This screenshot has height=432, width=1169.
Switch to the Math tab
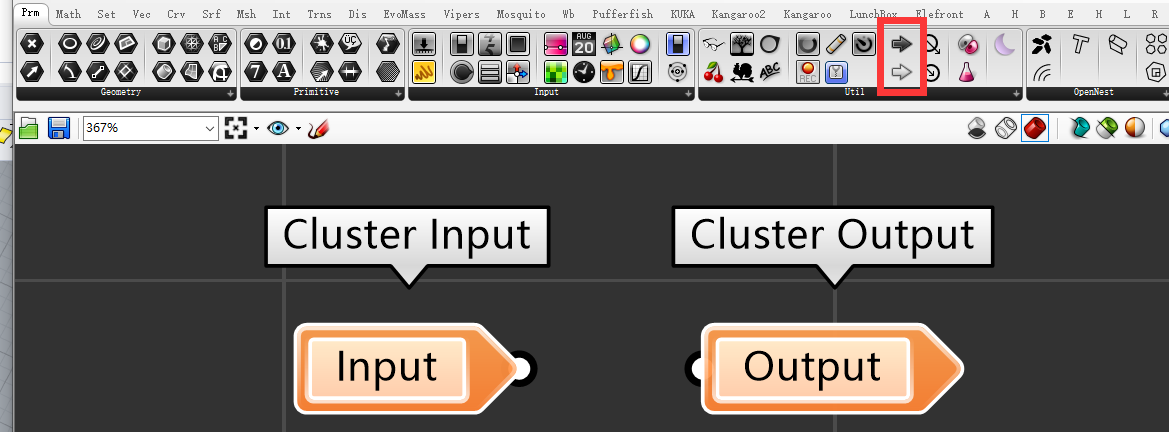[68, 15]
